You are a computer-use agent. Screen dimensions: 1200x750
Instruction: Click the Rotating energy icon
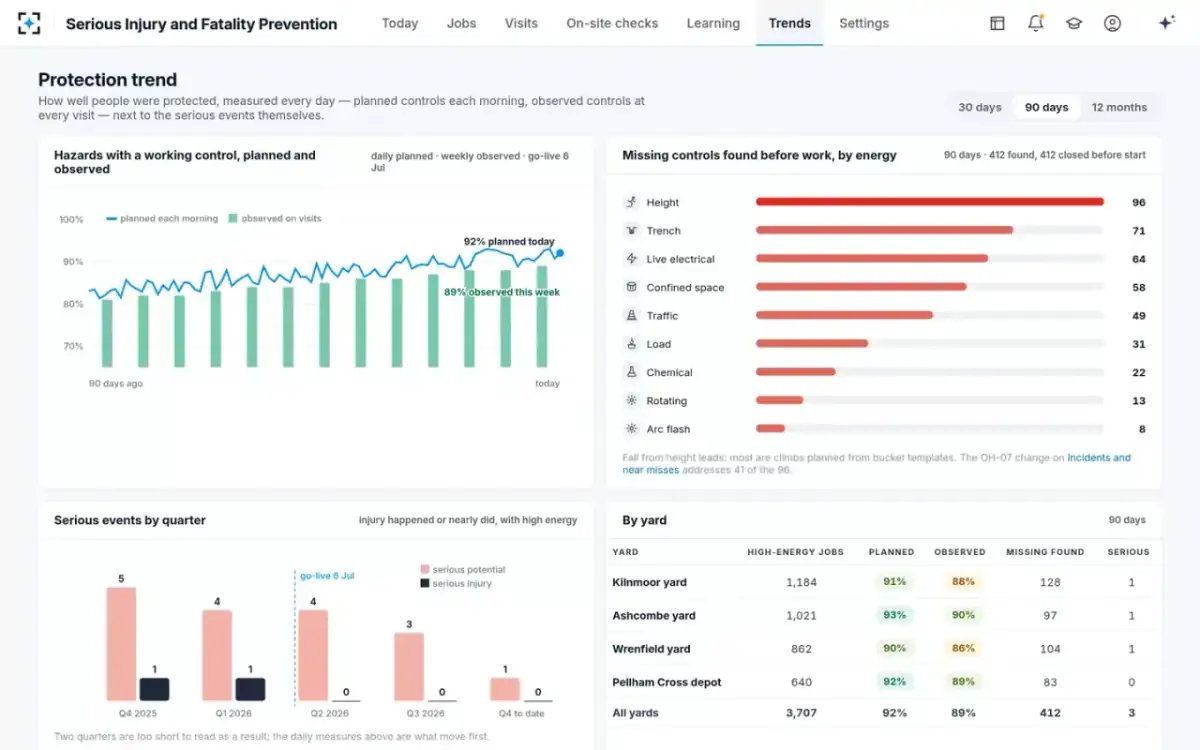631,400
